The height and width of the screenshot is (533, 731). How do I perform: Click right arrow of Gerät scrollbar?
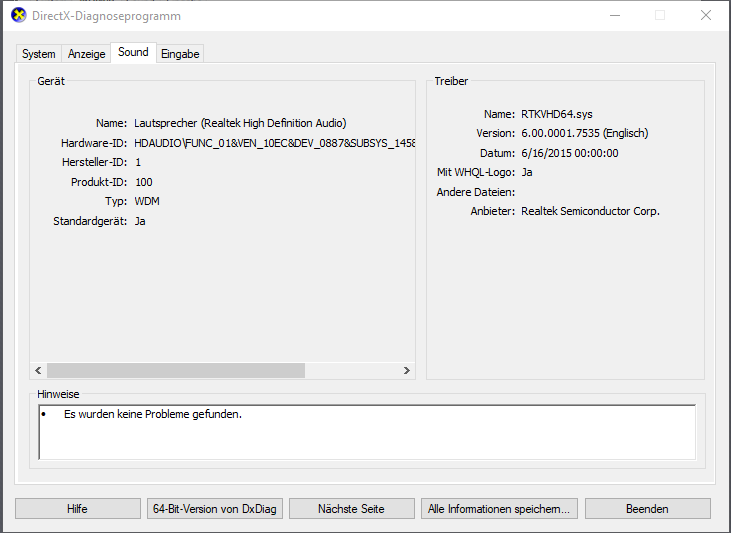coord(407,371)
